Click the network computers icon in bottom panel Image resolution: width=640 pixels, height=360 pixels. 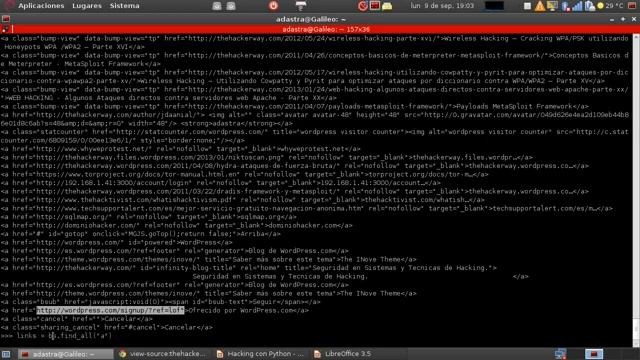560,354
